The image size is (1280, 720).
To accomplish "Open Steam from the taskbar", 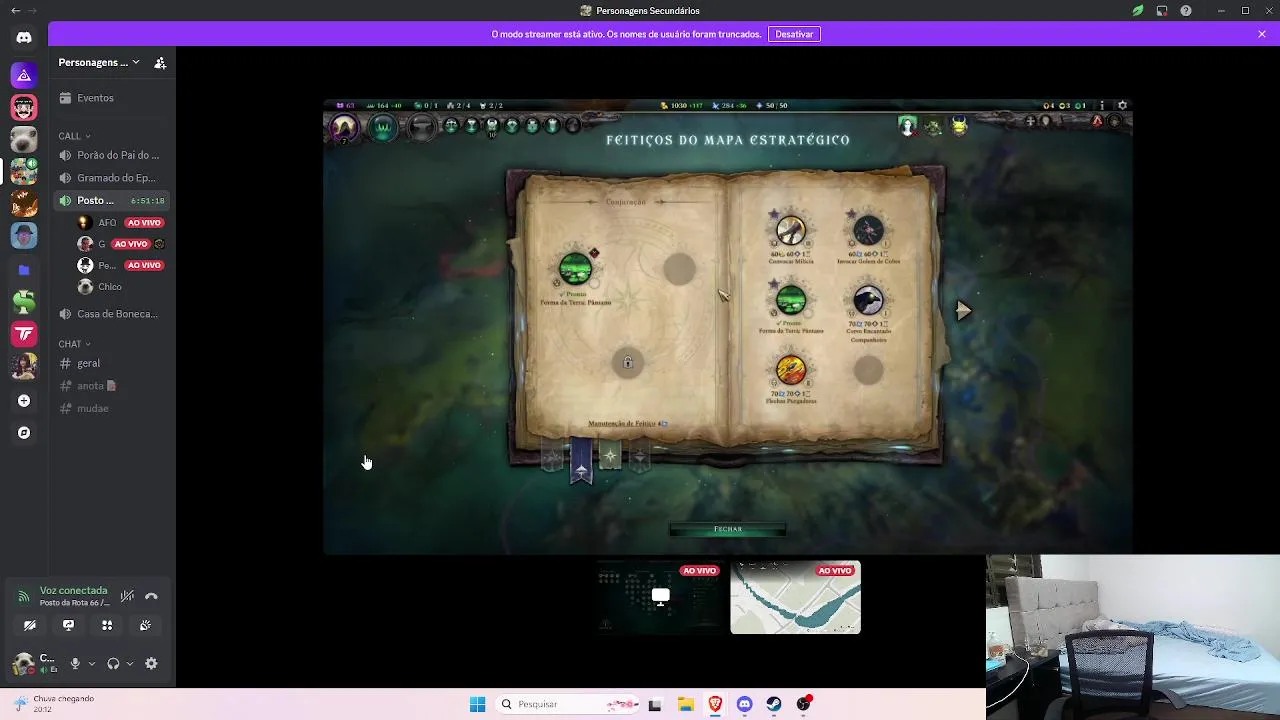I will 774,704.
